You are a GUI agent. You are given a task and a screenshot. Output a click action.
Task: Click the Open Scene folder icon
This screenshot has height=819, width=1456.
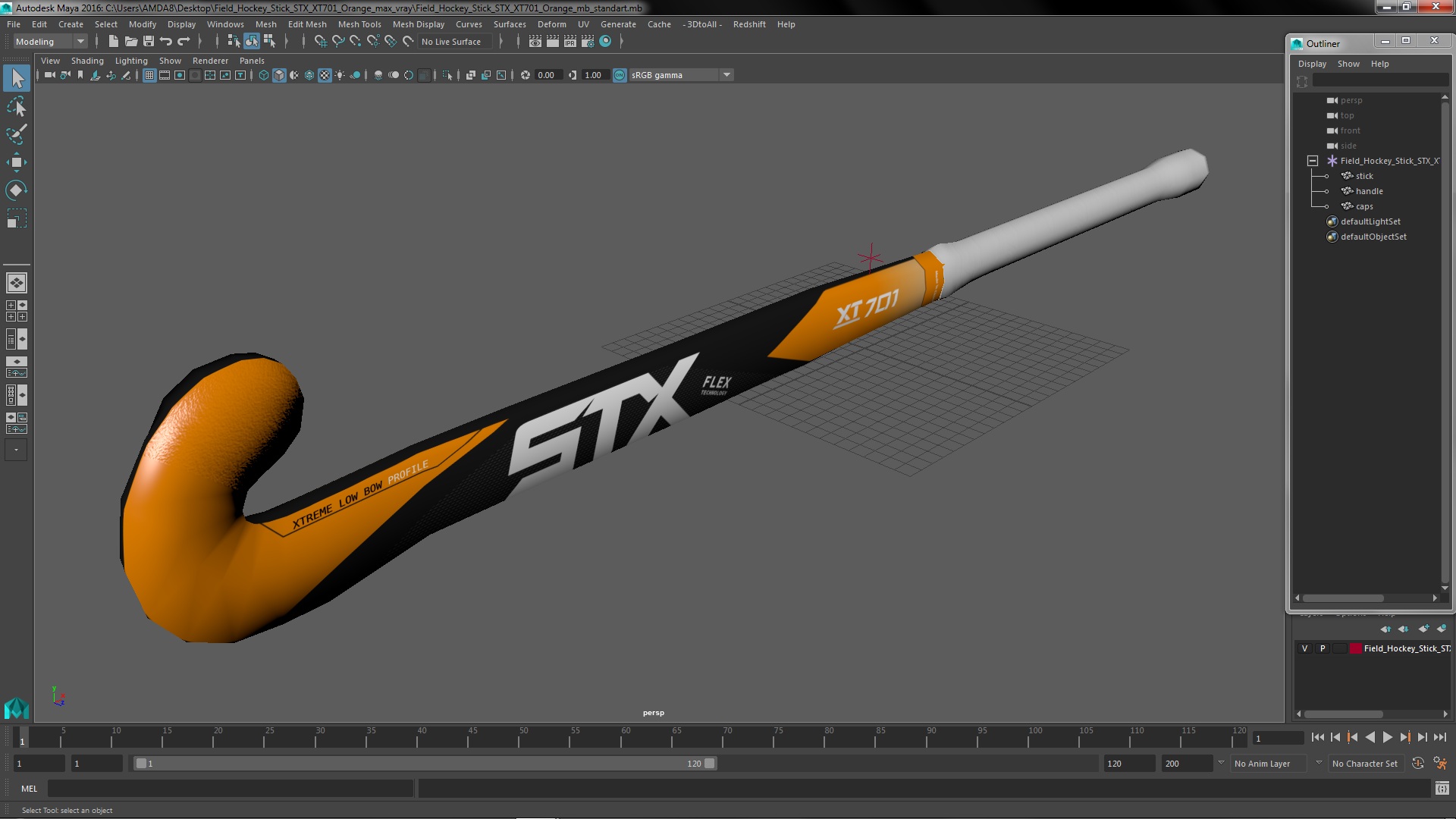pos(131,42)
